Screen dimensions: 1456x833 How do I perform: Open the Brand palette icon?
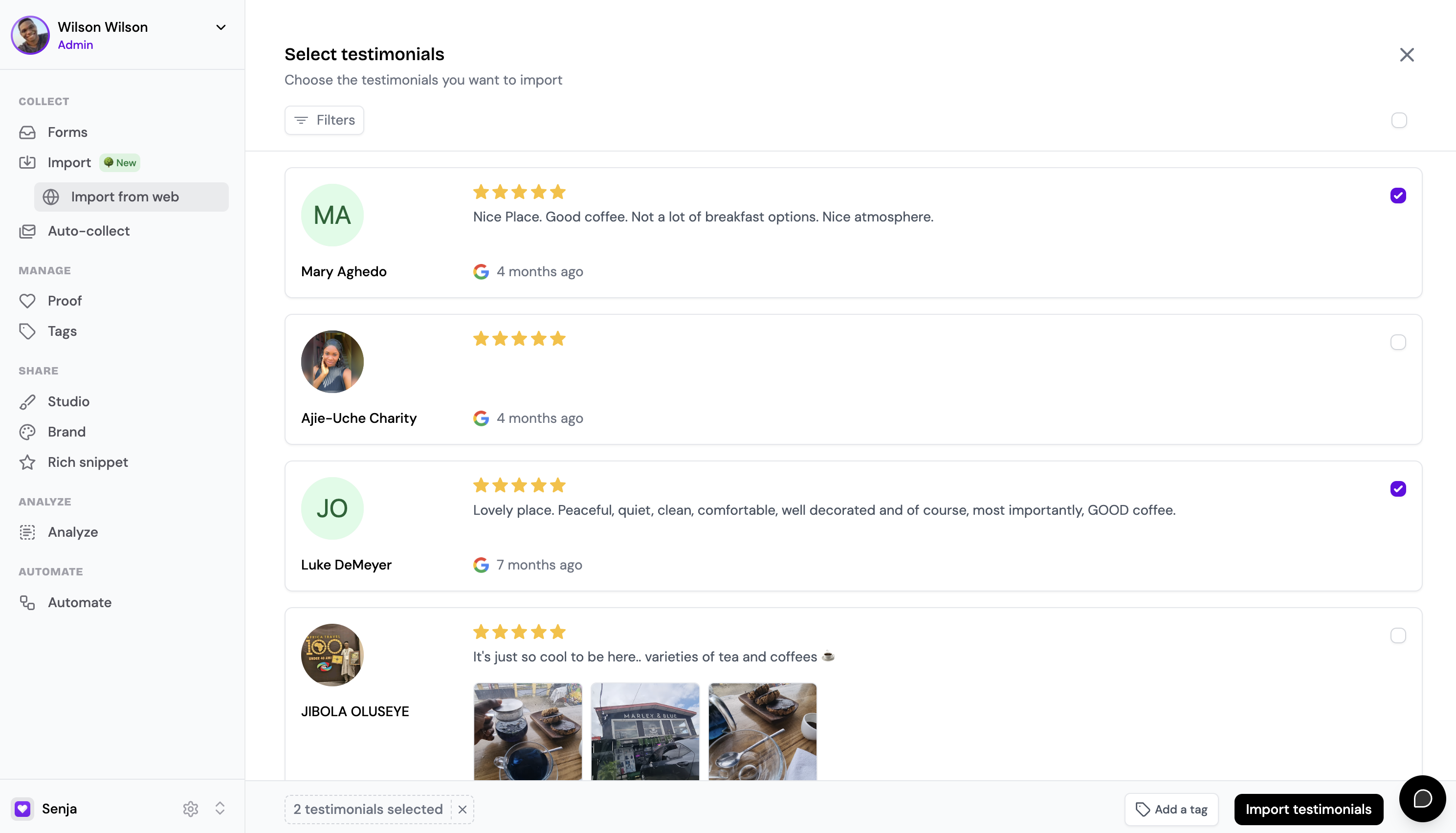click(27, 432)
